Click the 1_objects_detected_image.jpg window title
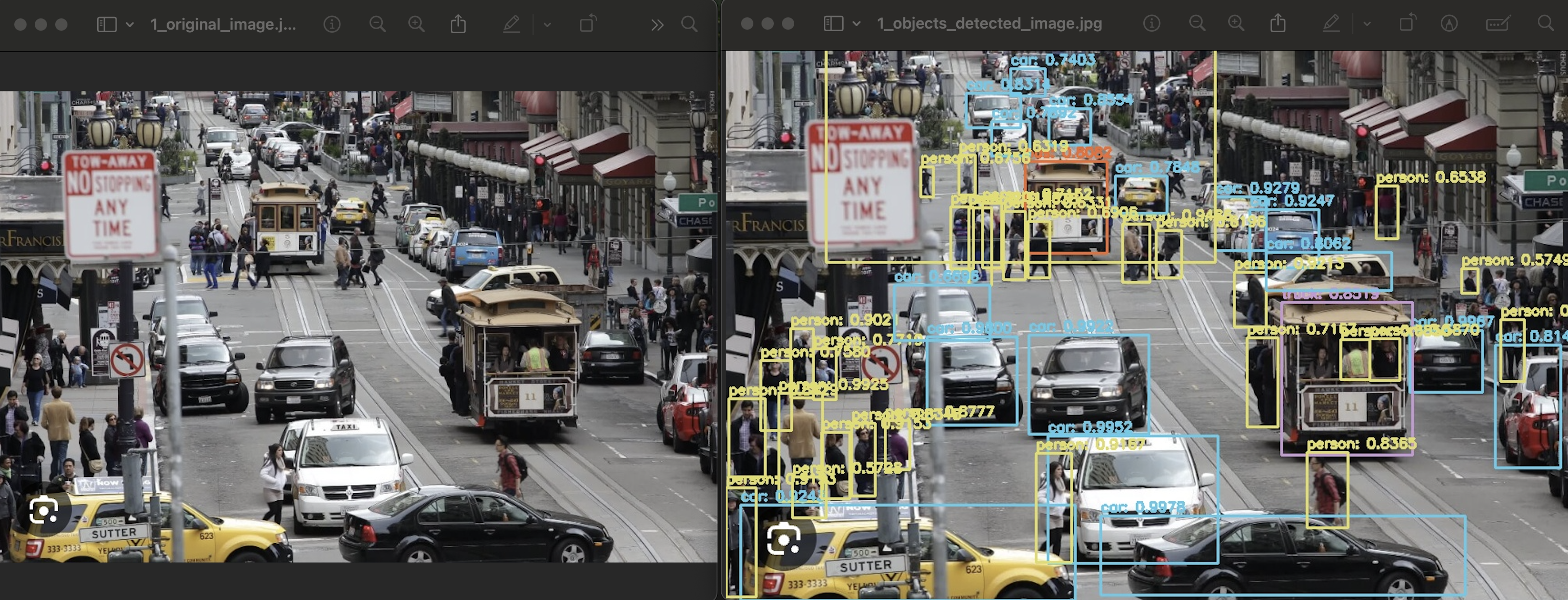The height and width of the screenshot is (600, 1568). [x=989, y=24]
